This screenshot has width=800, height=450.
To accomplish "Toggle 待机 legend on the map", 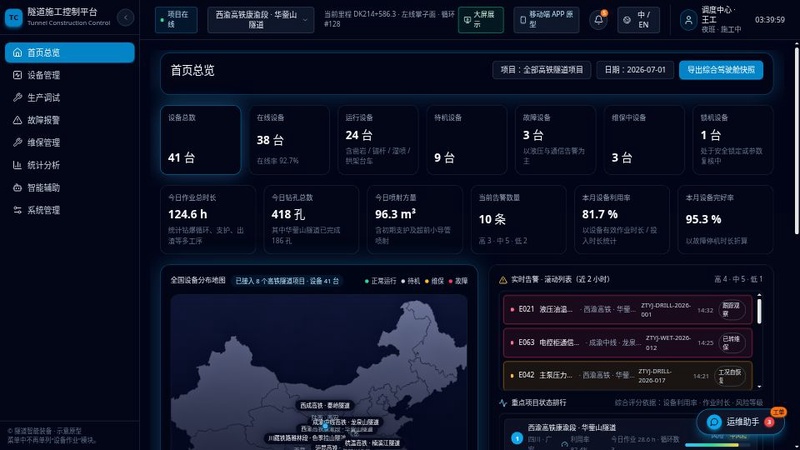I will click(x=411, y=281).
